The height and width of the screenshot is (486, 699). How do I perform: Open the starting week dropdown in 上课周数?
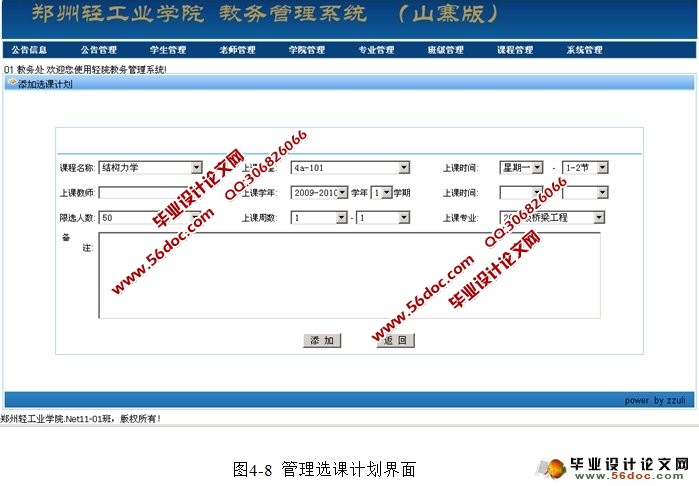(319, 218)
